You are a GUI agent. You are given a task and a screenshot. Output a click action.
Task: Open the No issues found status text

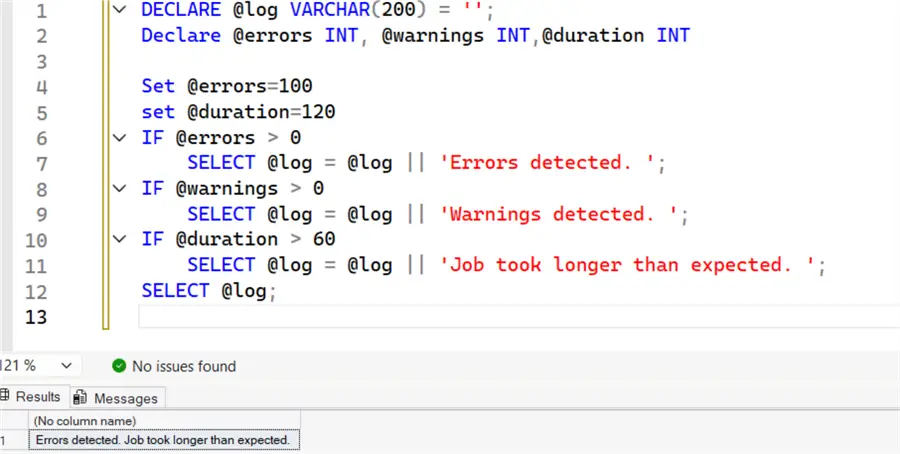184,366
